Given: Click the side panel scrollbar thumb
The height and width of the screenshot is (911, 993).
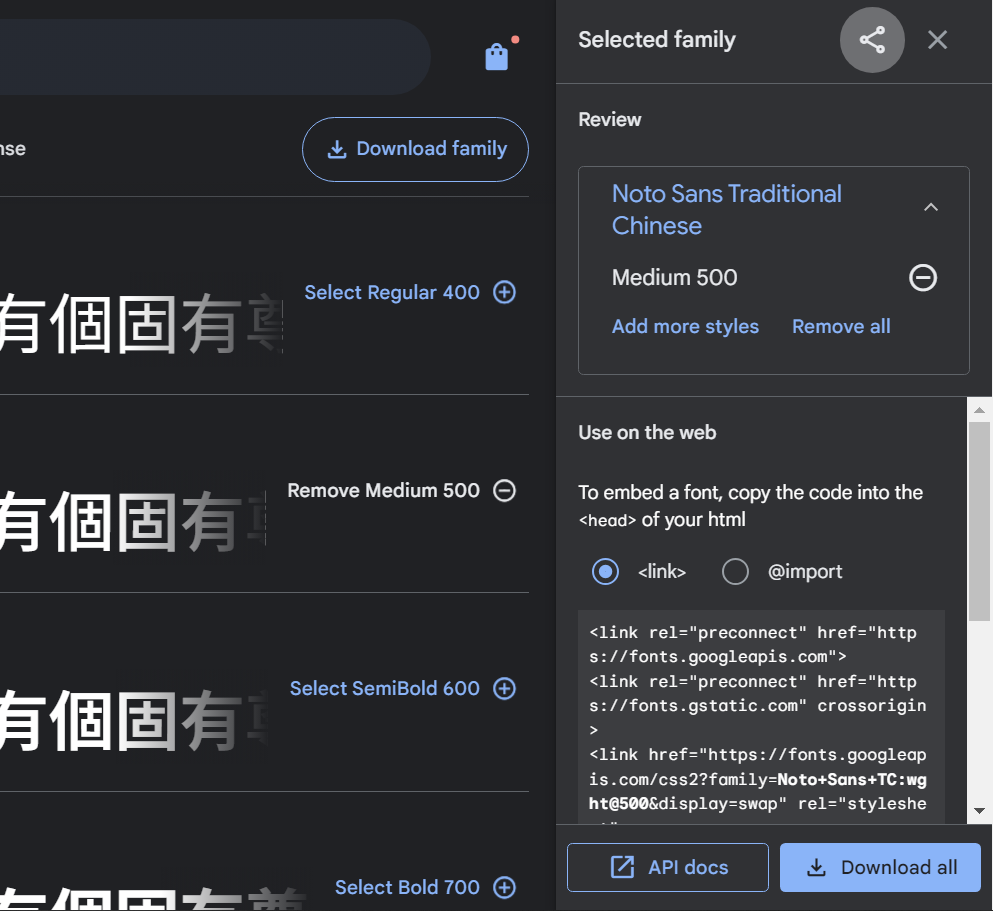Looking at the screenshot, I should [979, 522].
